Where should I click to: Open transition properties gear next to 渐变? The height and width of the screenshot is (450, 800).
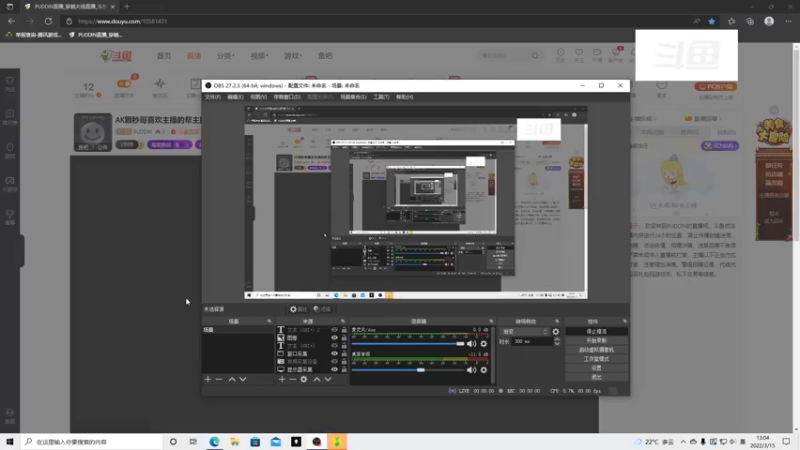point(556,332)
